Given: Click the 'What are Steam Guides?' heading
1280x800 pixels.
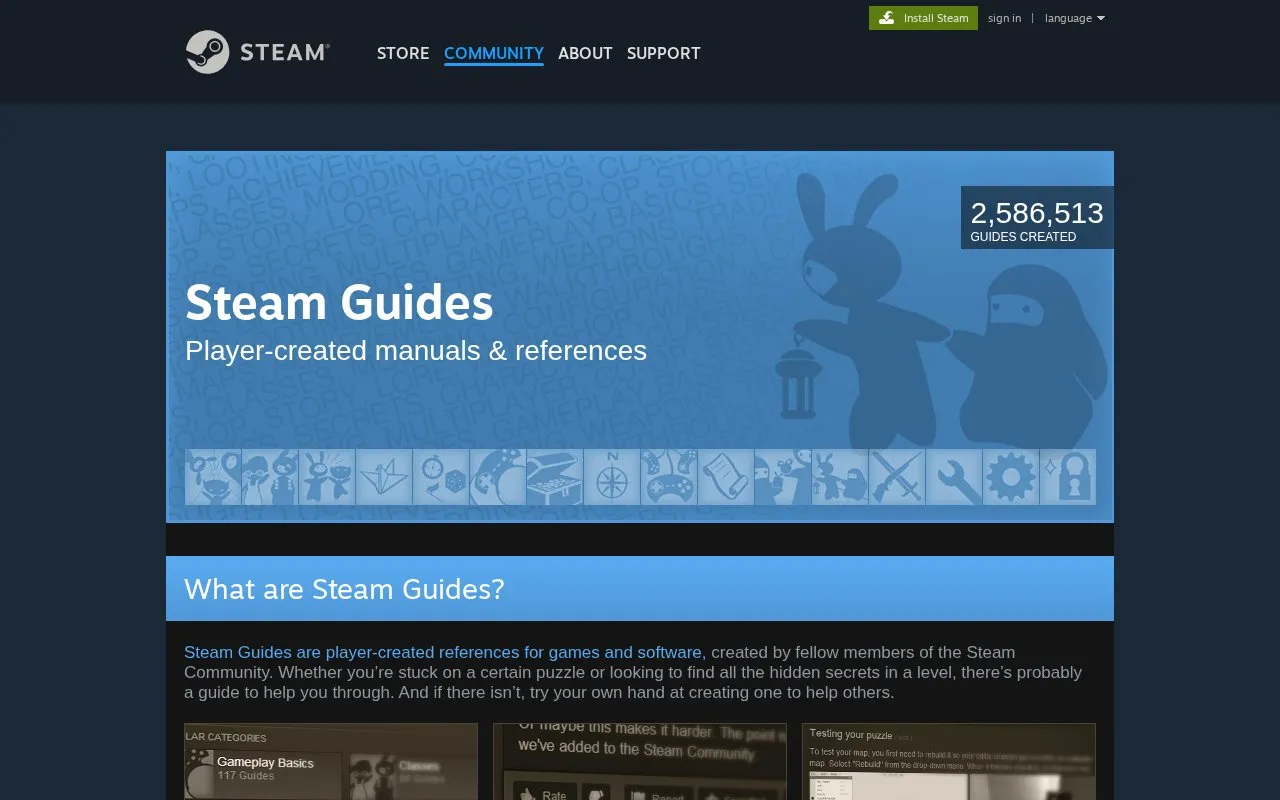Looking at the screenshot, I should point(344,589).
